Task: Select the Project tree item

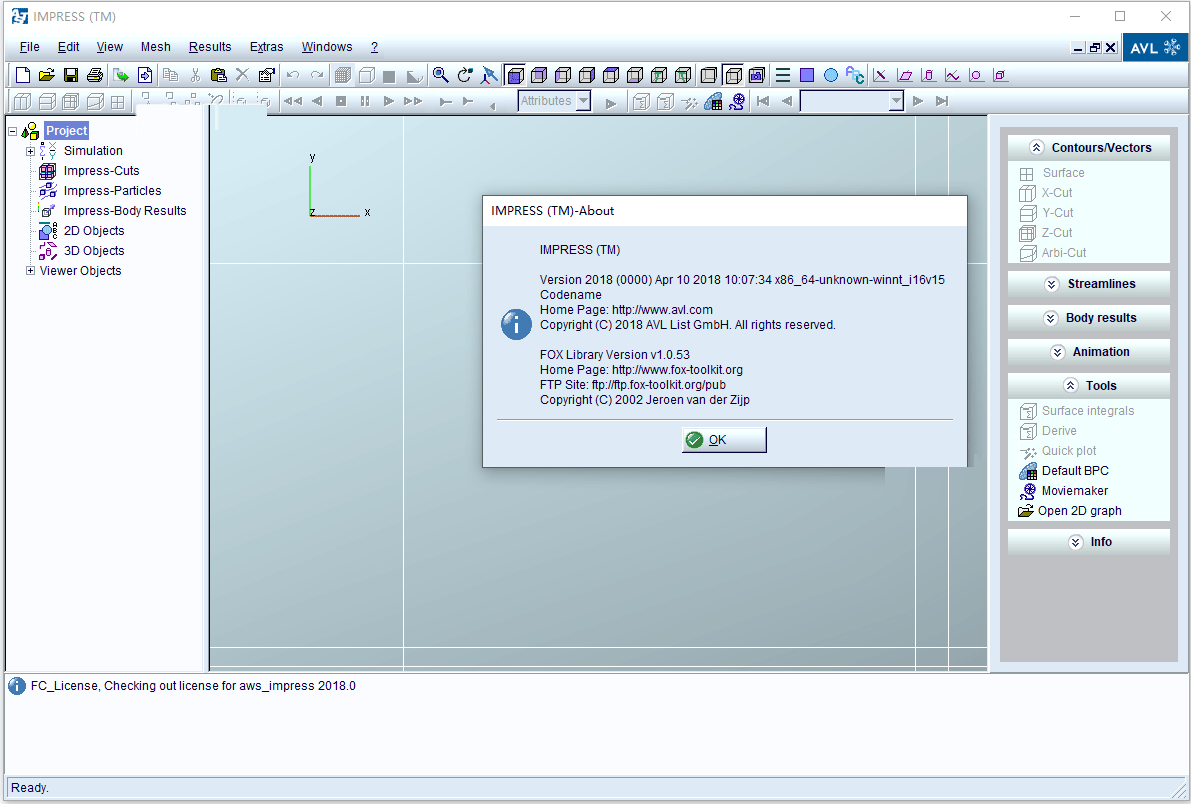Action: tap(67, 131)
